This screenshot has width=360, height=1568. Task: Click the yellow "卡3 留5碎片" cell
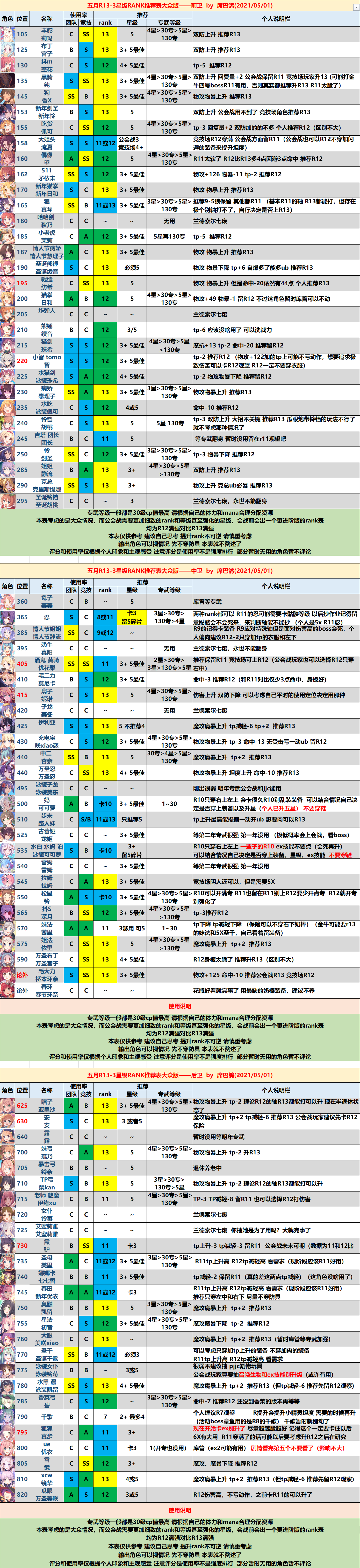coord(132,617)
